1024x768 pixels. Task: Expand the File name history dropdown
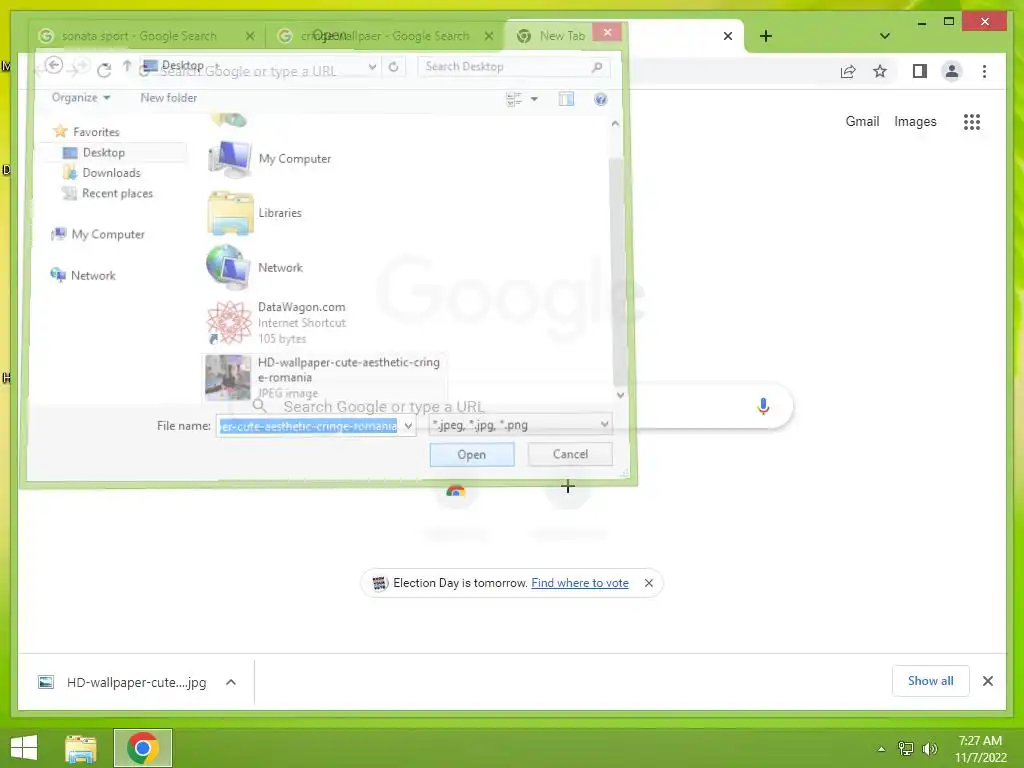coord(408,426)
